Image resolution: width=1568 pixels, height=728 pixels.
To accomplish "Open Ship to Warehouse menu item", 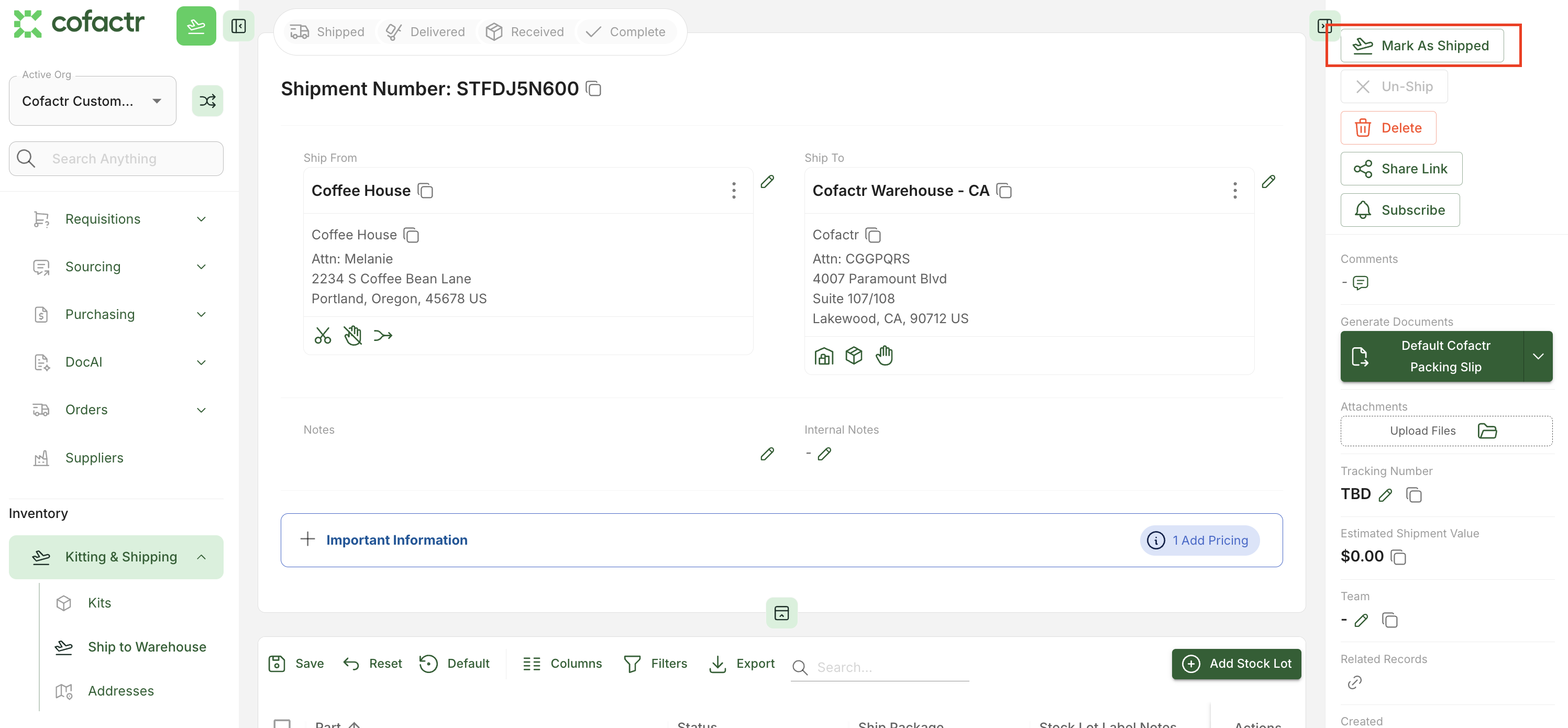I will (147, 647).
